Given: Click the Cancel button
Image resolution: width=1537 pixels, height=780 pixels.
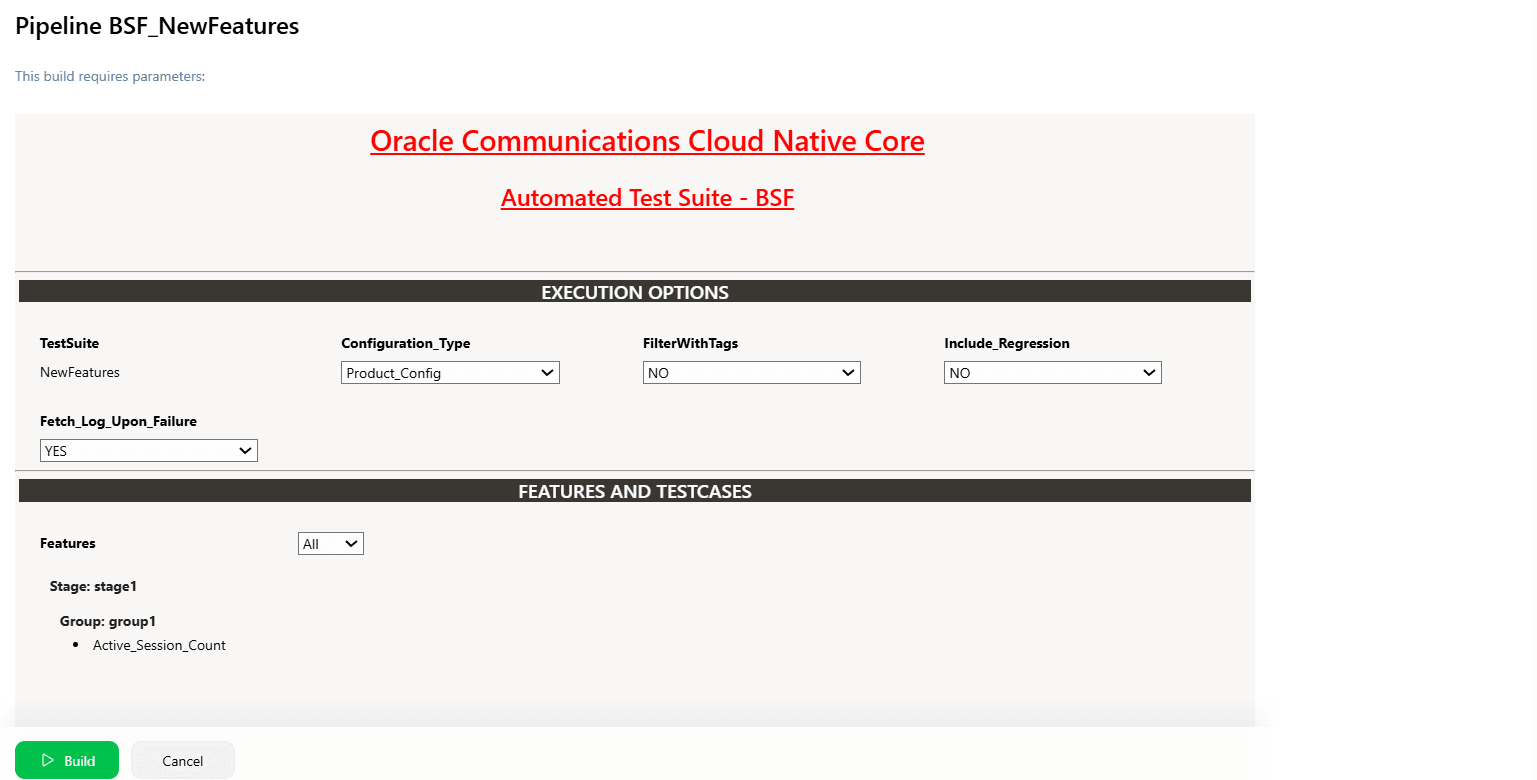Looking at the screenshot, I should (182, 760).
